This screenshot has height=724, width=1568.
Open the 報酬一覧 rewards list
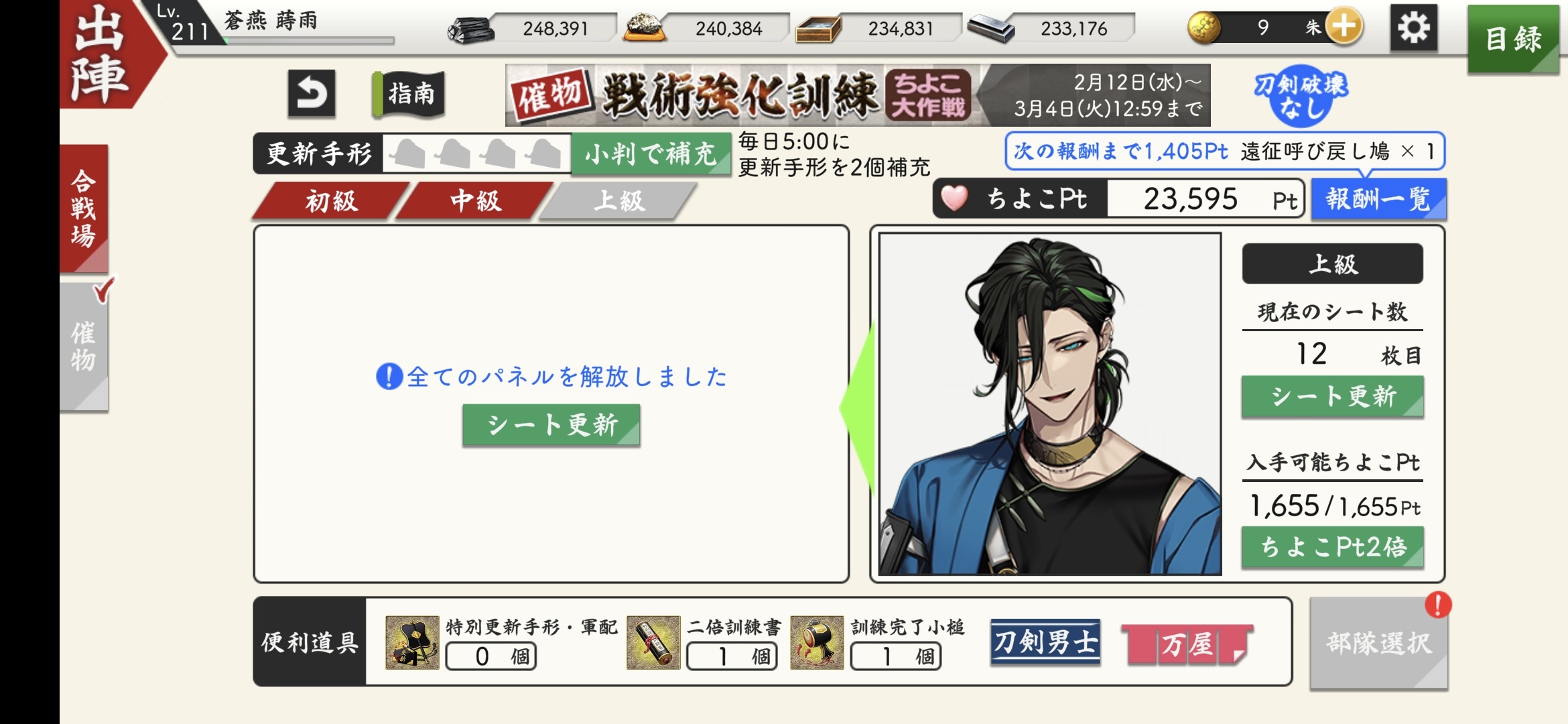pyautogui.click(x=1378, y=199)
